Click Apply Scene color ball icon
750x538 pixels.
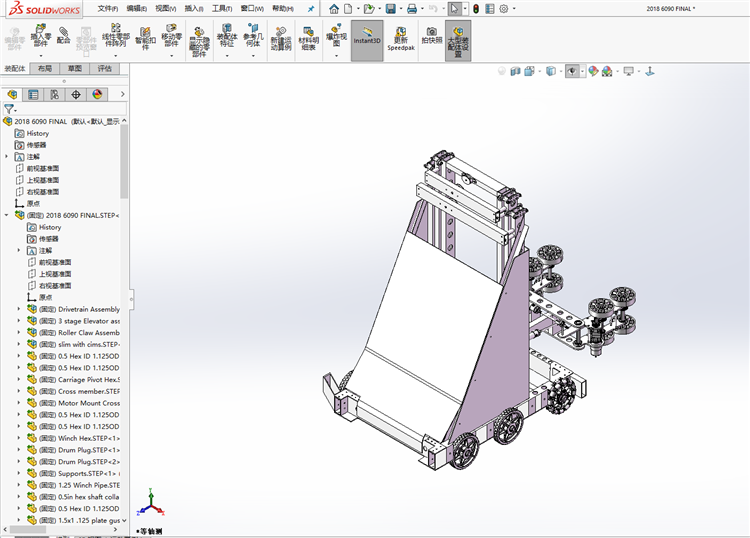pos(607,72)
